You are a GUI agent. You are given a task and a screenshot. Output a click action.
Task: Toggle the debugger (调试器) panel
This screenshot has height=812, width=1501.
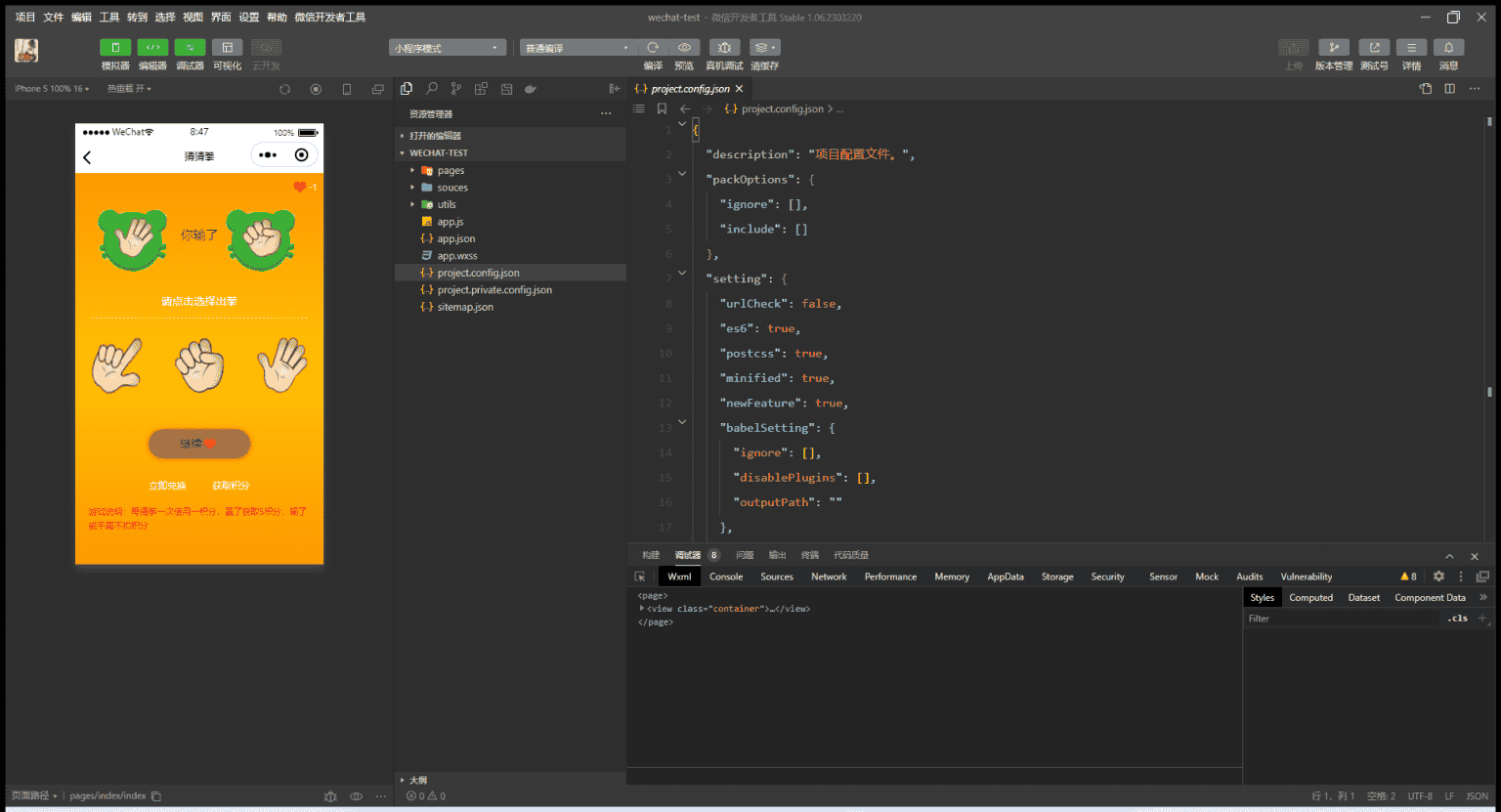[x=190, y=48]
